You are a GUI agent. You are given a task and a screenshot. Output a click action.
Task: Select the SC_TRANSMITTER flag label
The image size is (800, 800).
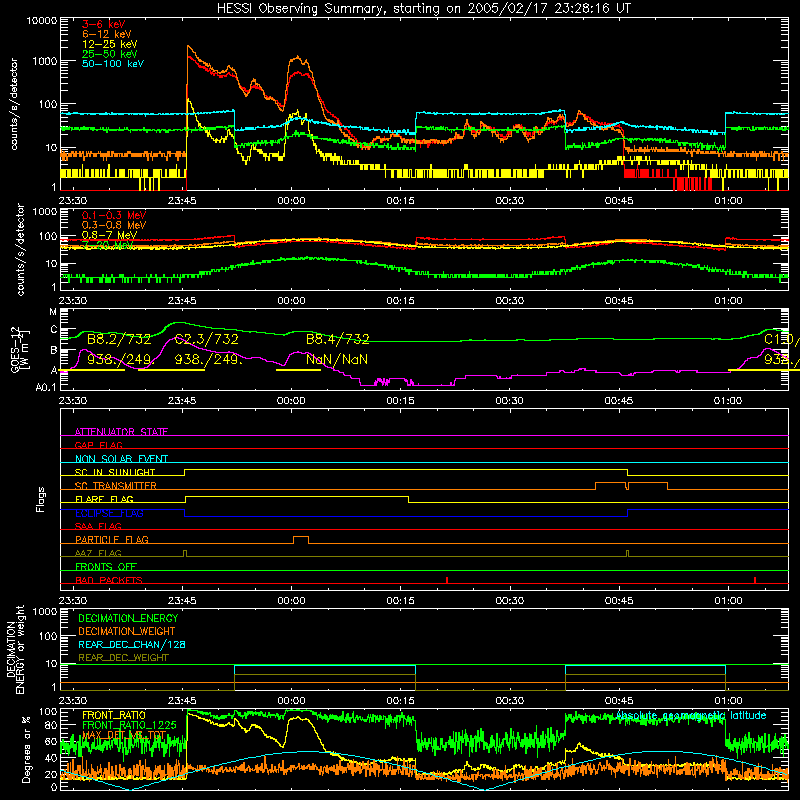click(x=116, y=486)
